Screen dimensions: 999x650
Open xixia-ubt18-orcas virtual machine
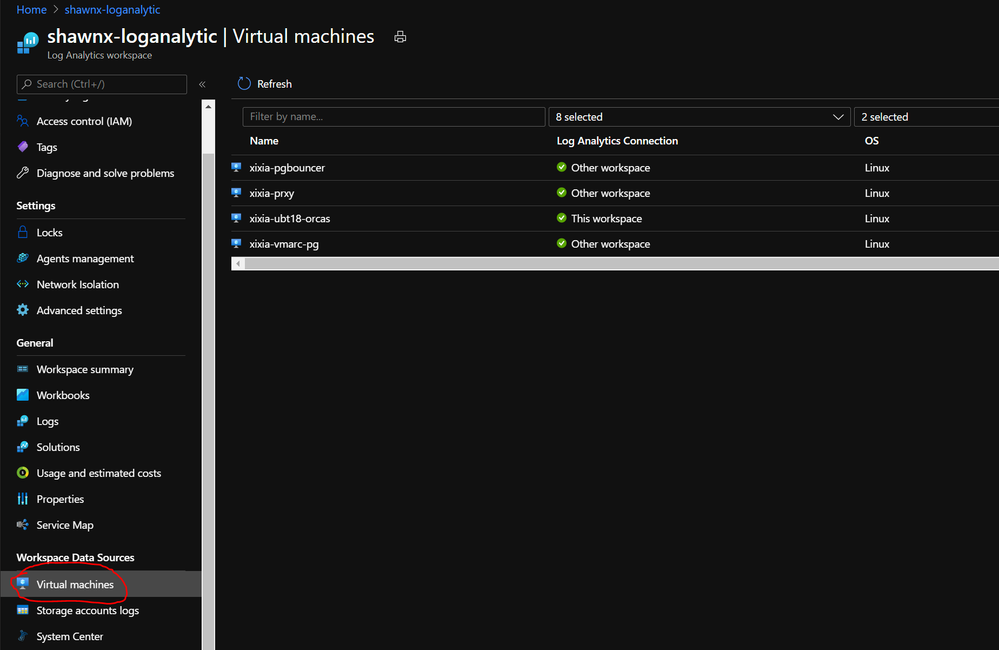click(x=290, y=218)
